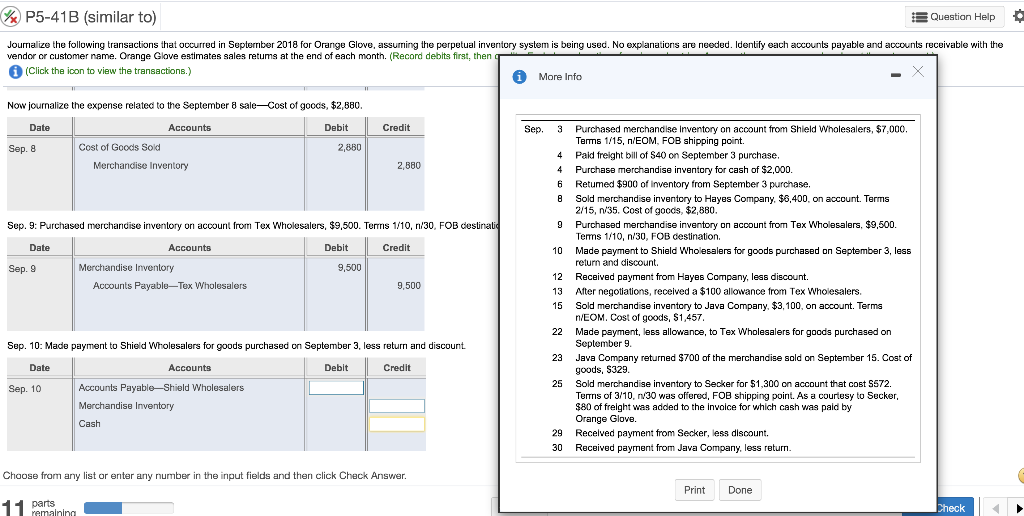
Task: Click 'Received payment from Java Company, less return' line
Action: pos(683,448)
